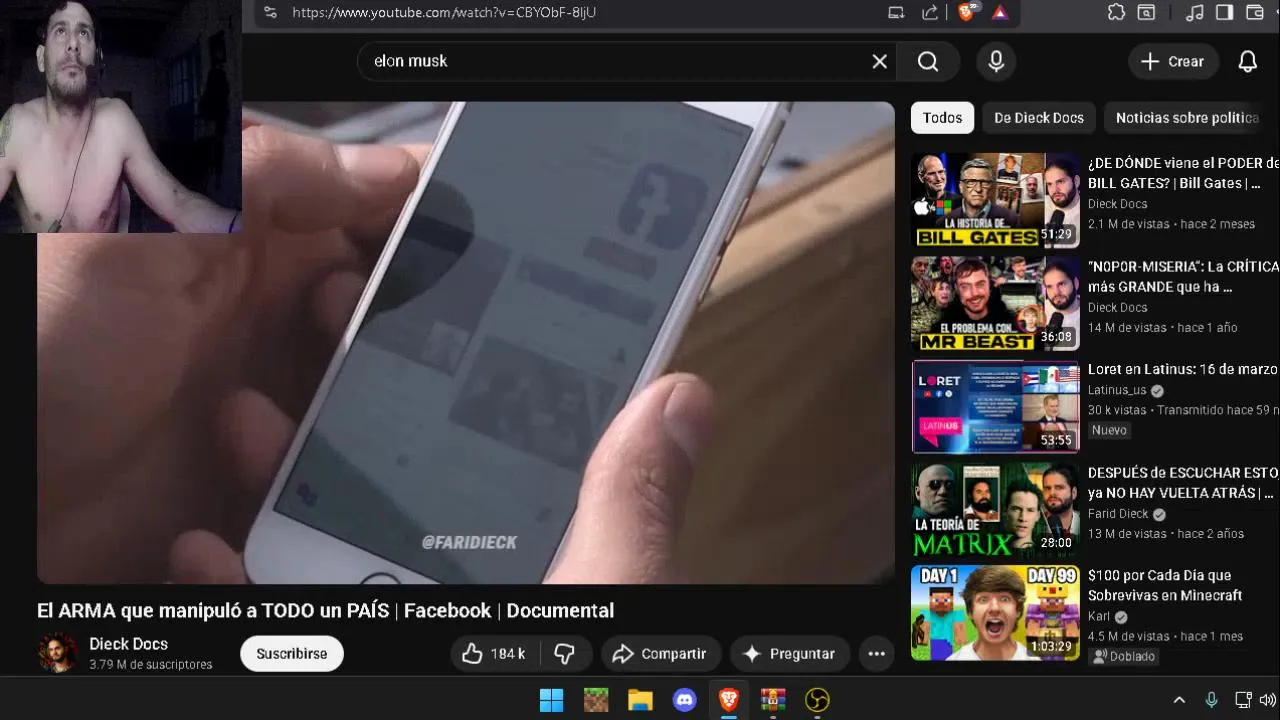Screen dimensions: 1280x720
Task: Click the main video player showing a phone
Action: coord(466,342)
